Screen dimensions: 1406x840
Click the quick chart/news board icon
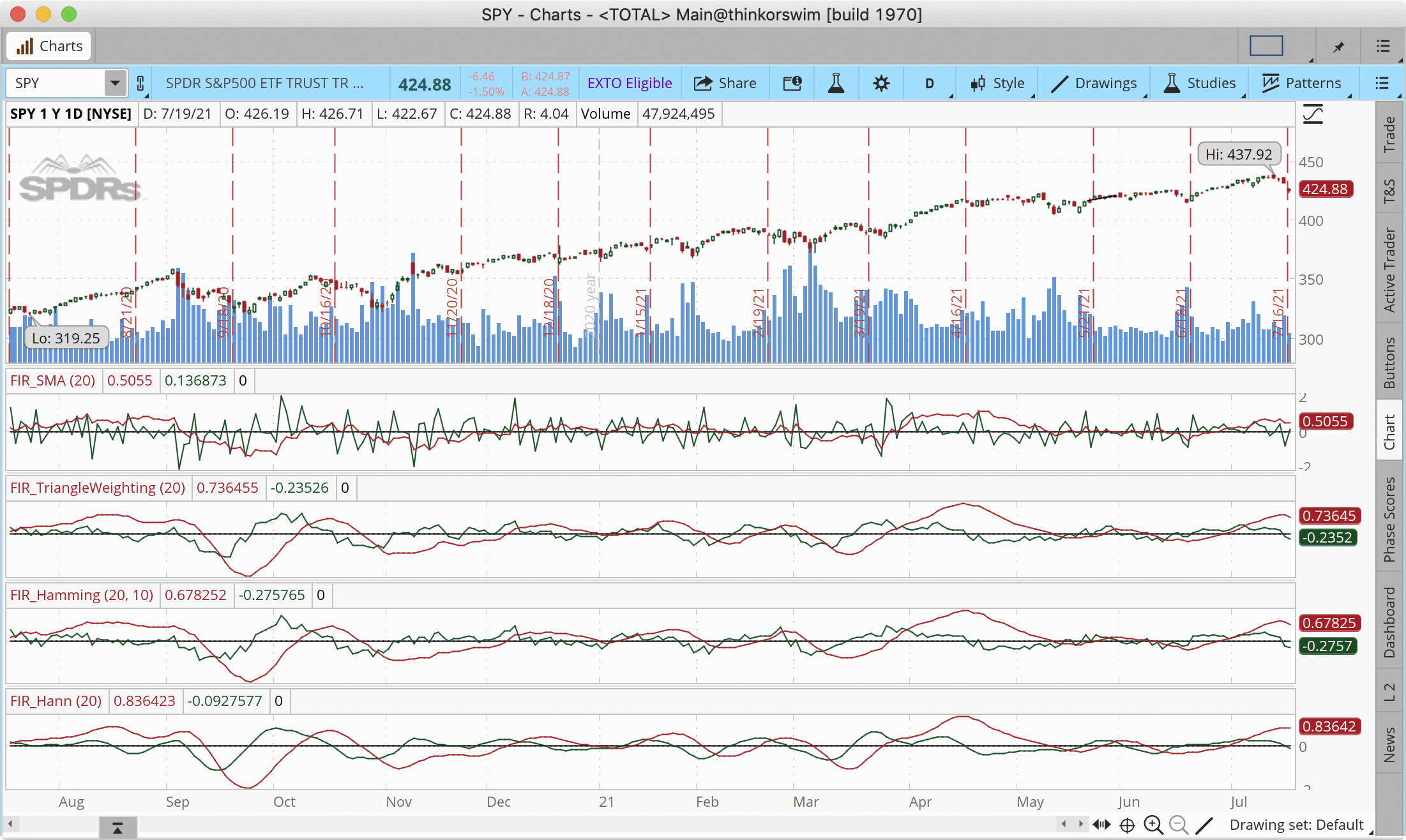[792, 83]
